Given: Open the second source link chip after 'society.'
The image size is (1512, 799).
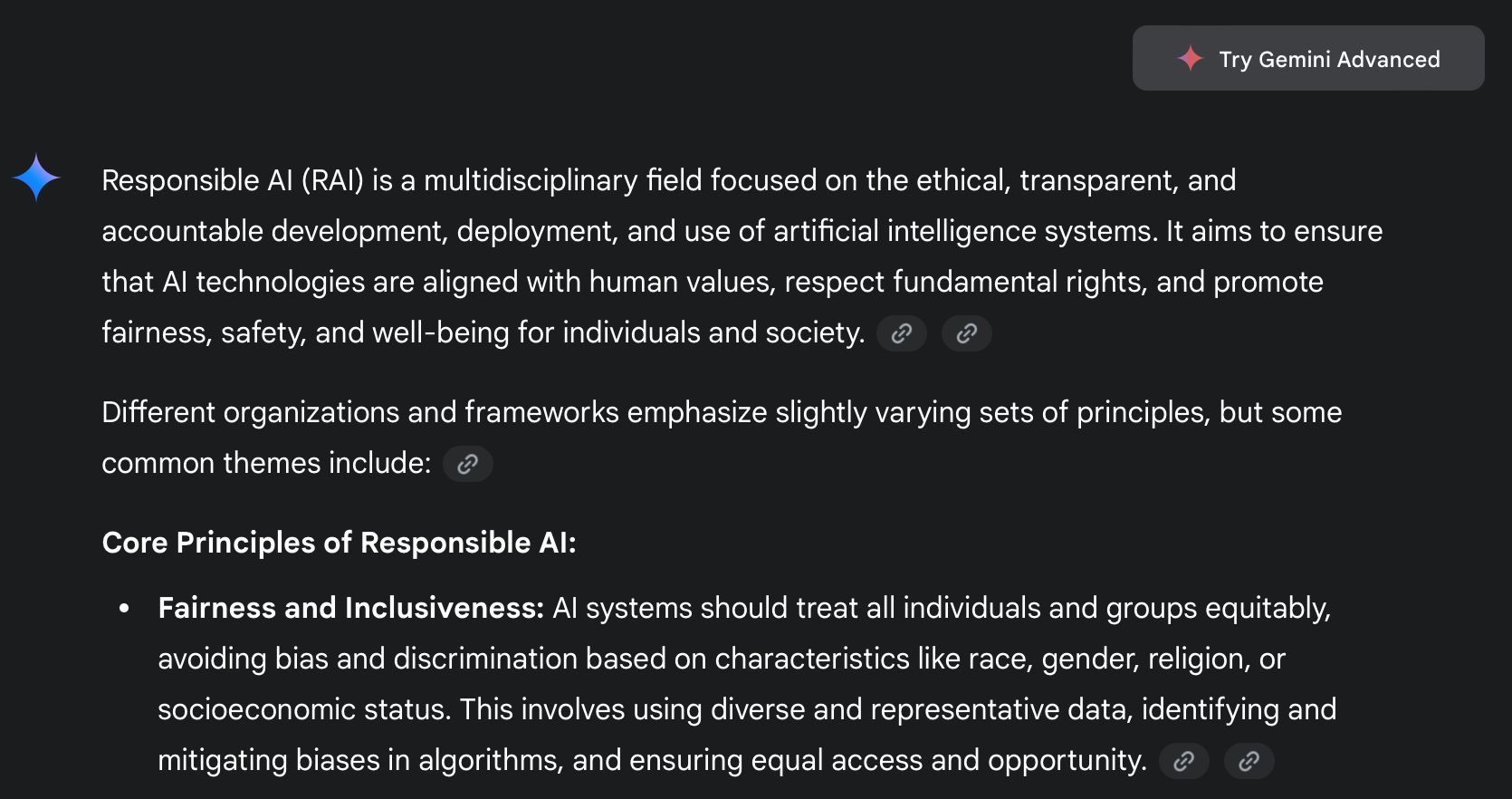Looking at the screenshot, I should coord(966,333).
